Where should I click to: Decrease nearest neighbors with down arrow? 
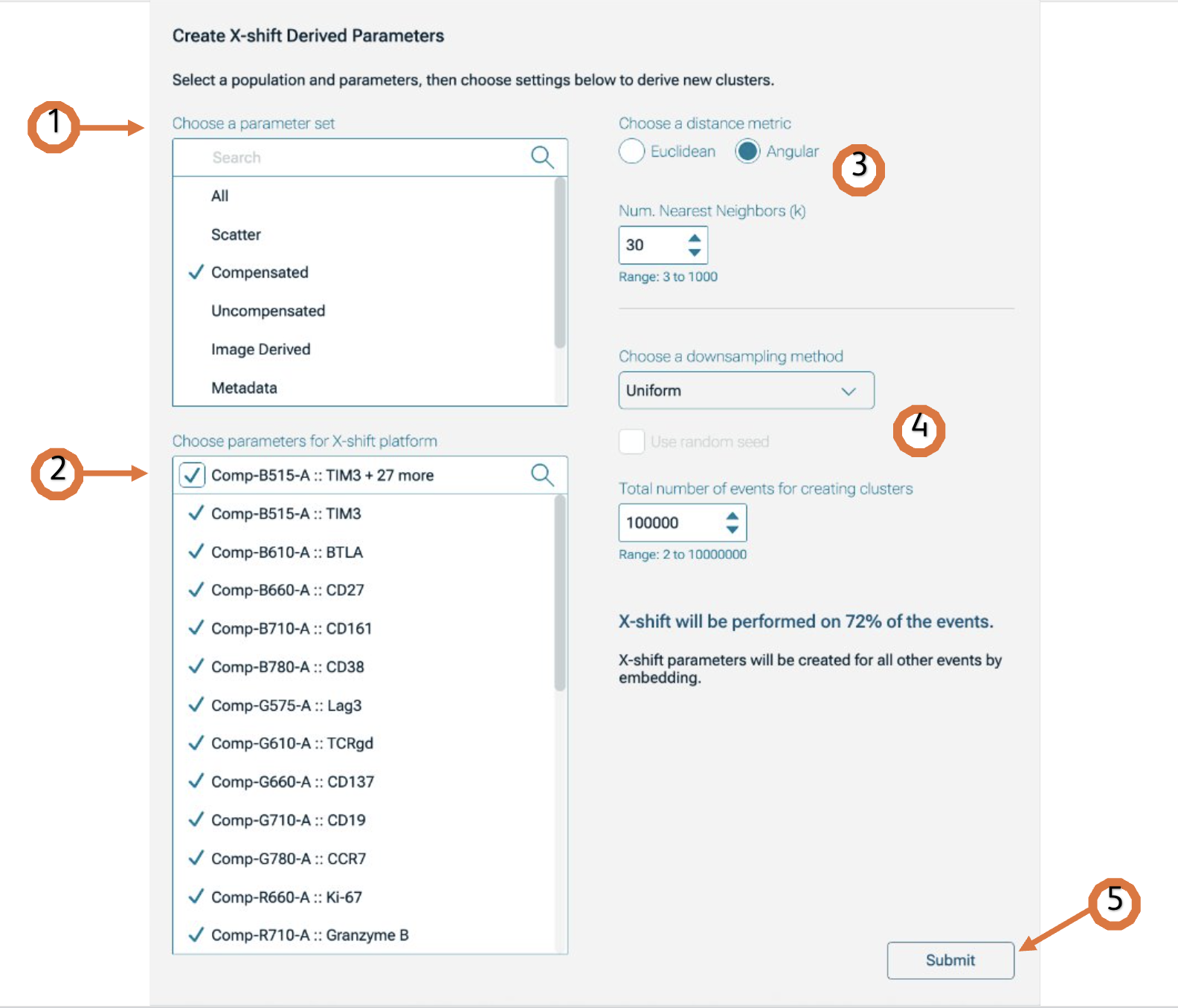[x=695, y=253]
